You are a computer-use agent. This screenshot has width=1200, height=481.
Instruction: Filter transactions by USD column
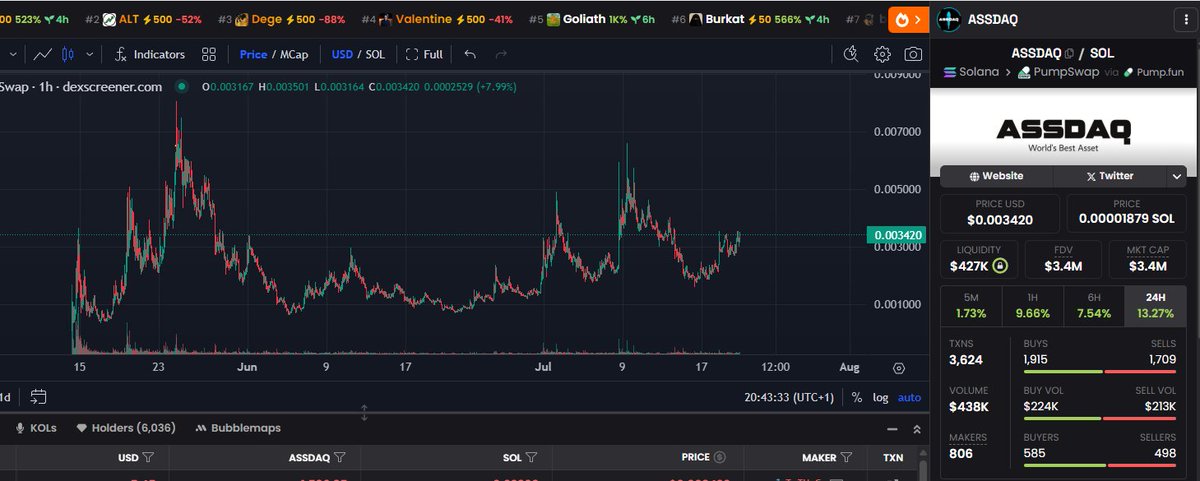click(x=148, y=457)
